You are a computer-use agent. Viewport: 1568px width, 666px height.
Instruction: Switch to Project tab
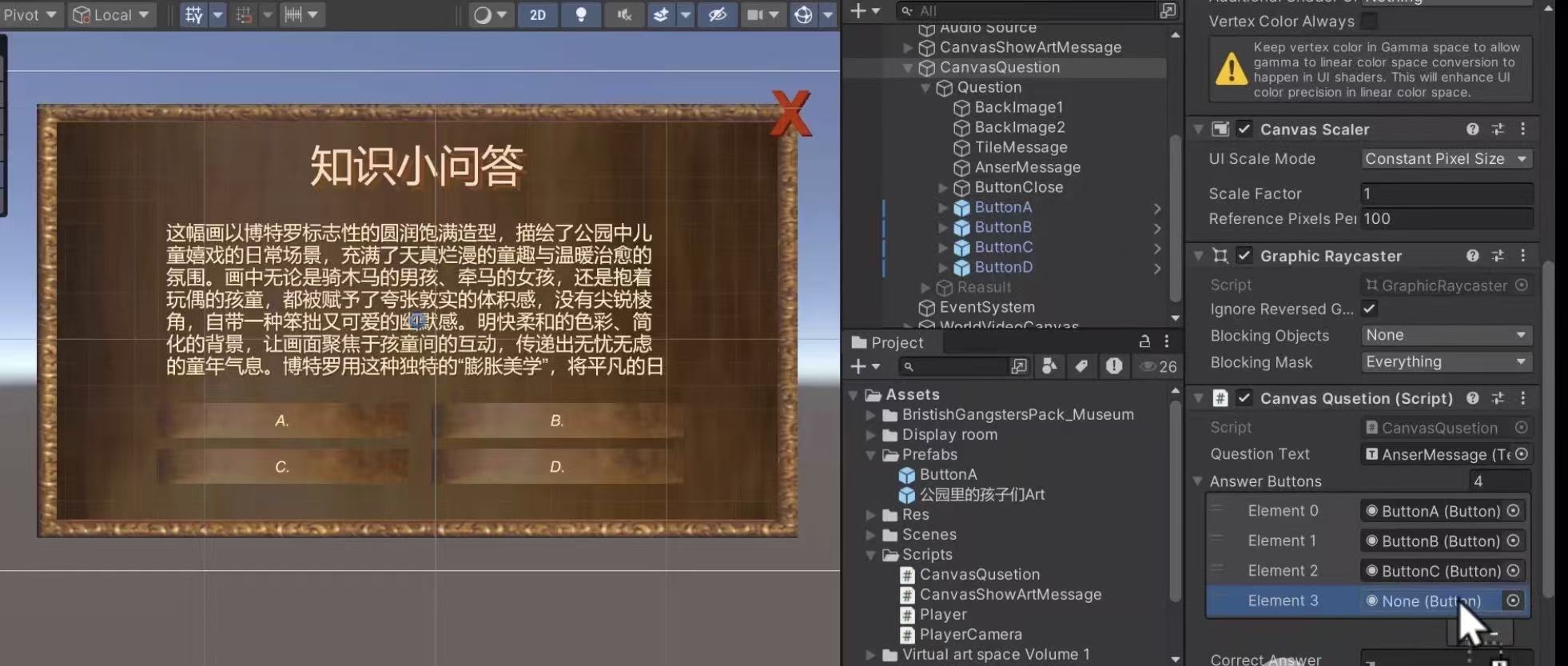coord(888,342)
